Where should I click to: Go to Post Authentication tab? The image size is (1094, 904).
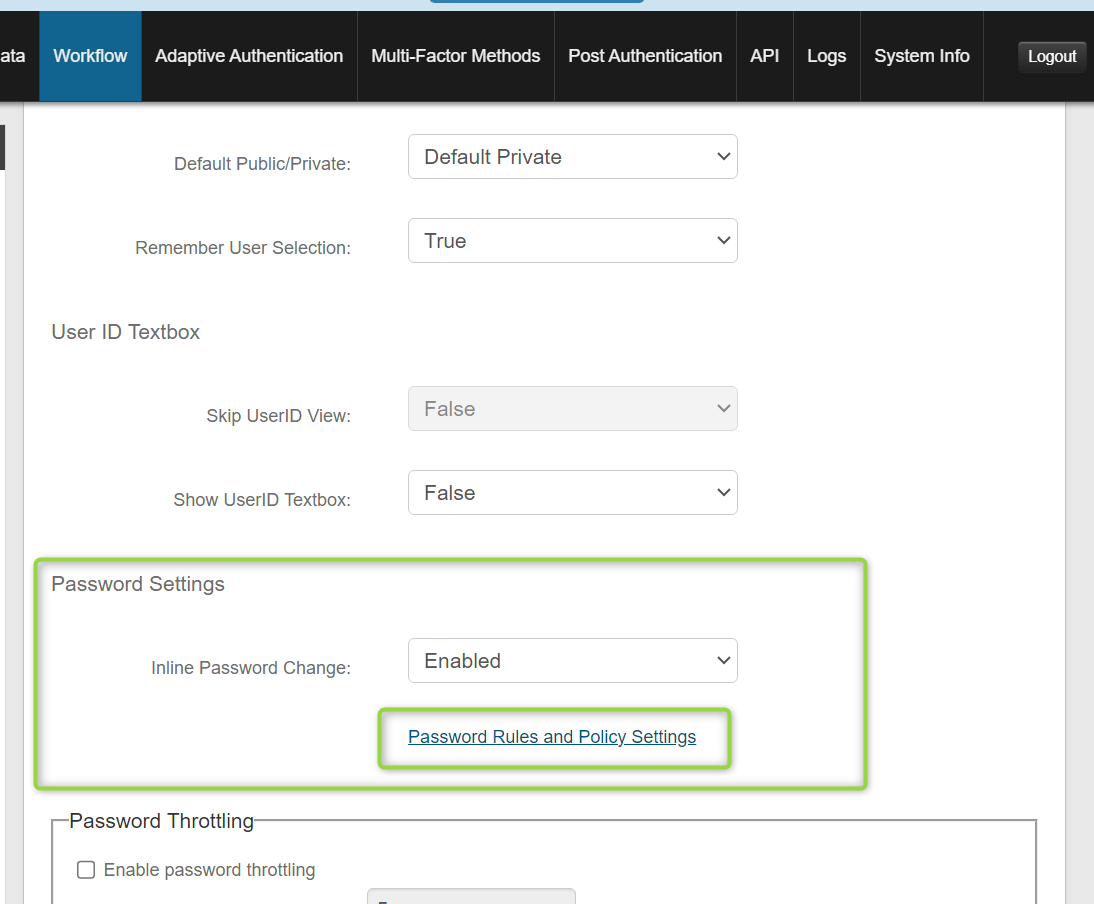pos(645,56)
